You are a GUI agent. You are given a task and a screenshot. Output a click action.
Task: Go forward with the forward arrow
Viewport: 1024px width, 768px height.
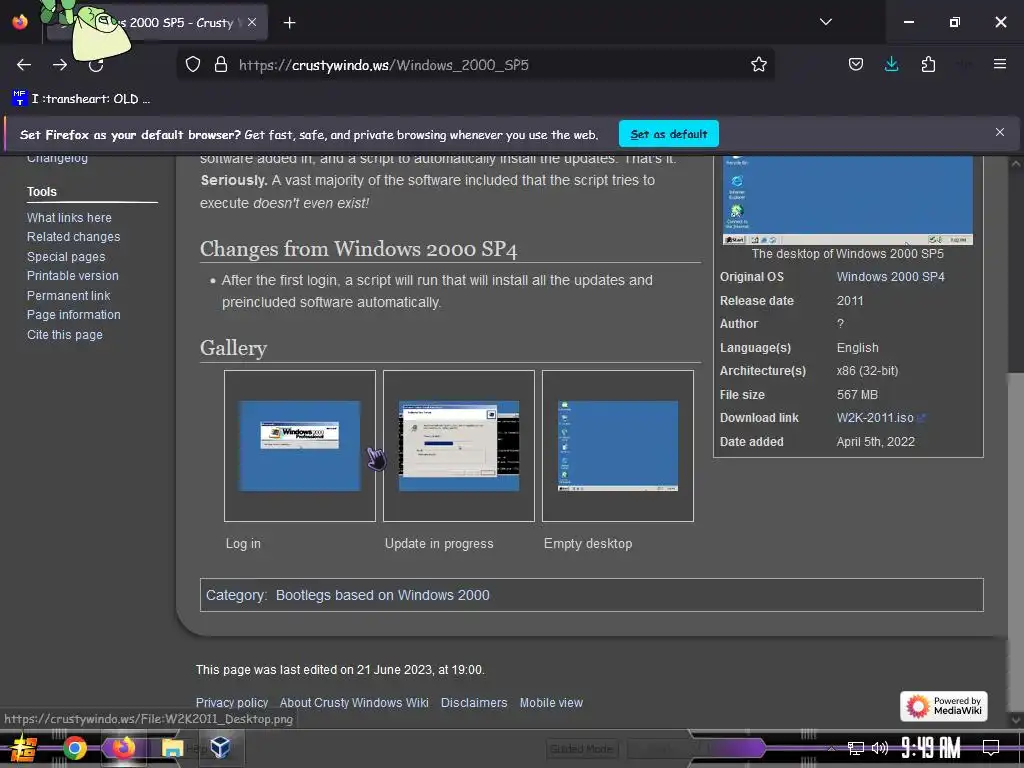(x=60, y=65)
